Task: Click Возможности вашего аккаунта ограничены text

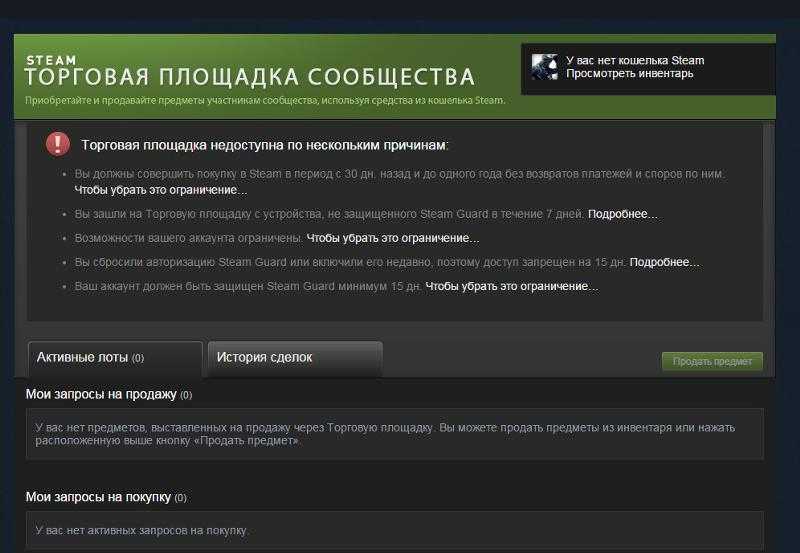Action: (189, 238)
